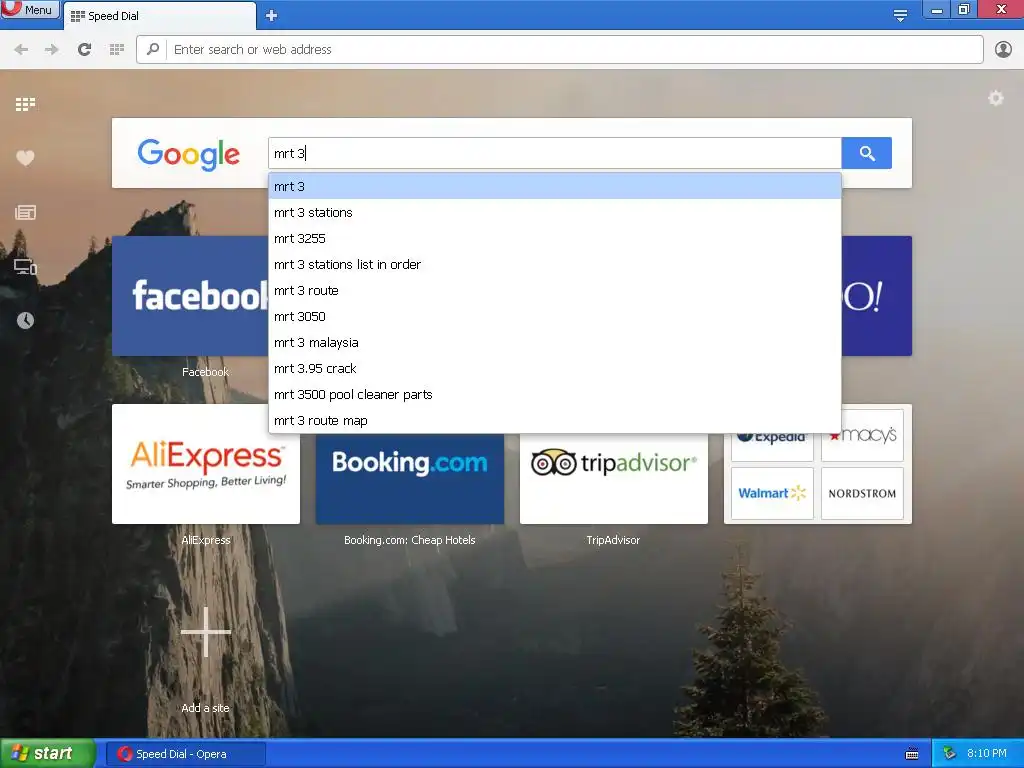Open the Booking.com speed dial tile
The image size is (1024, 768).
[409, 479]
